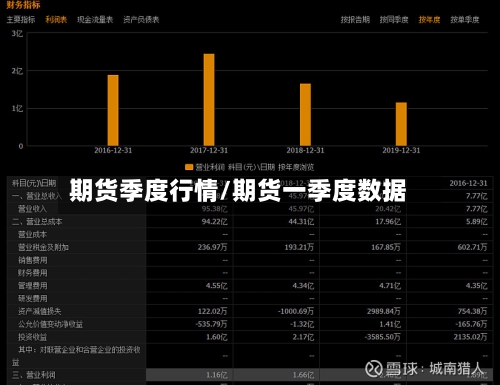Click the 科目(元)\日期 table header
Image resolution: width=500 pixels, height=385 pixels.
pos(34,183)
